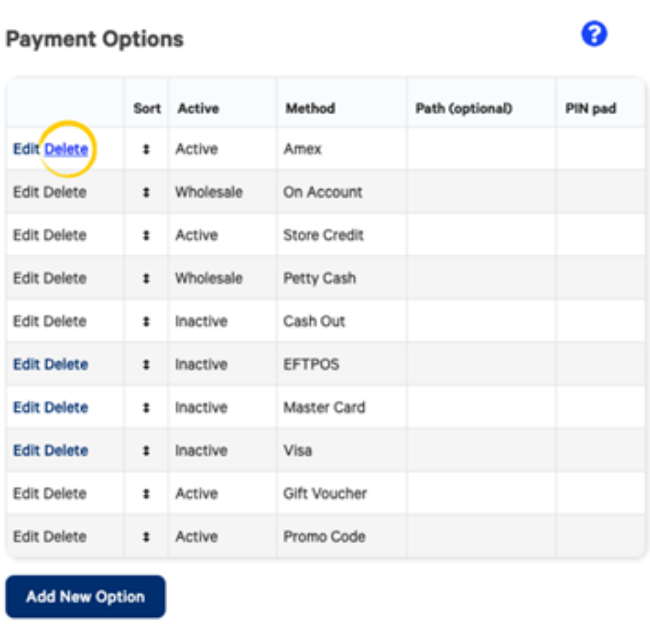
Task: Delete the Master Card payment option
Action: tap(66, 407)
